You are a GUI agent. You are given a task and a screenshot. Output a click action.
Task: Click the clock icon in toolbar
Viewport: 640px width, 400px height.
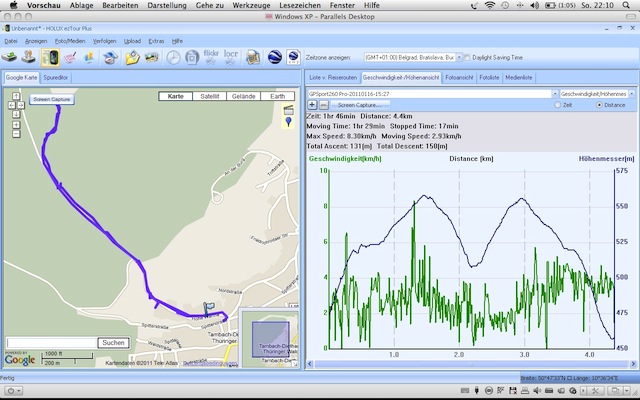[174, 57]
